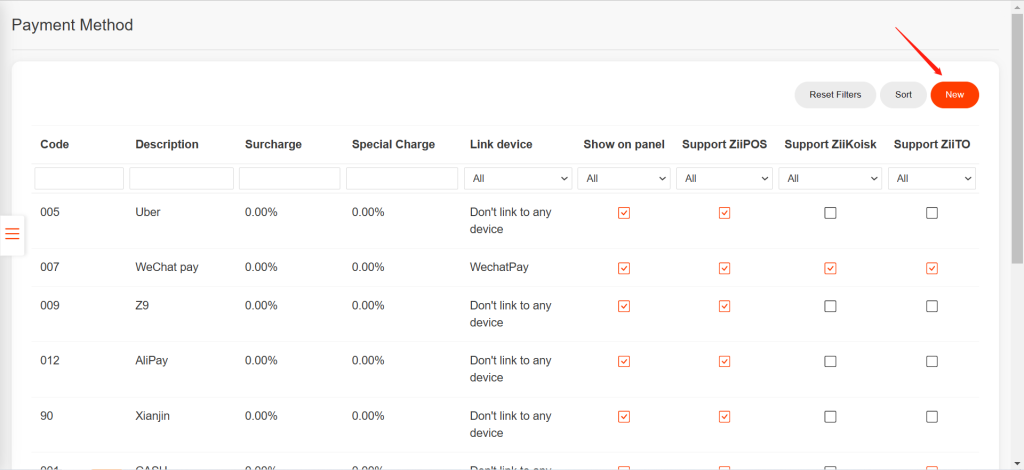Open the Support ZiiPOS filter dropdown
Image resolution: width=1024 pixels, height=470 pixels.
click(x=725, y=178)
